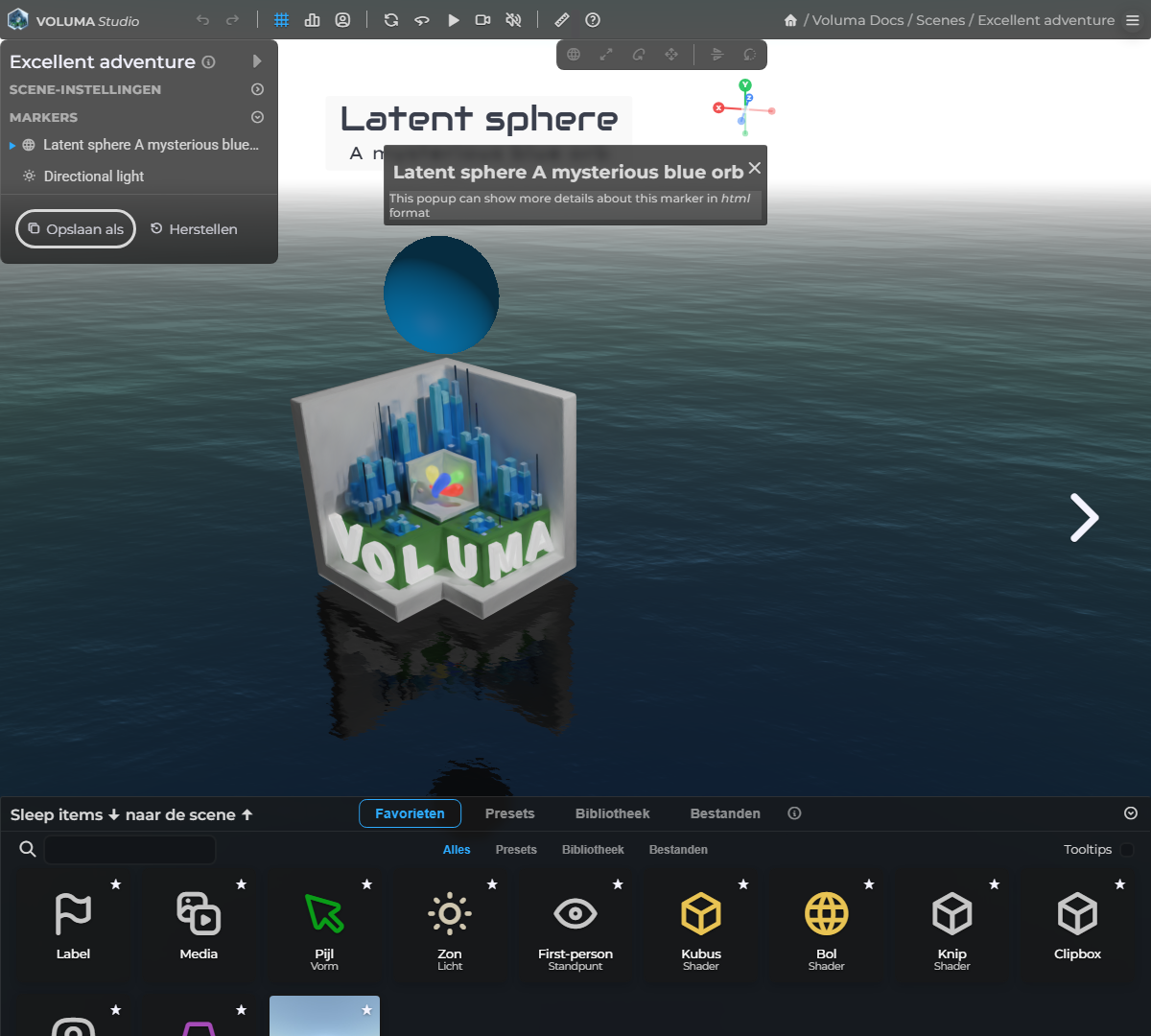Open the help question mark icon
The width and height of the screenshot is (1151, 1036).
pyautogui.click(x=593, y=20)
